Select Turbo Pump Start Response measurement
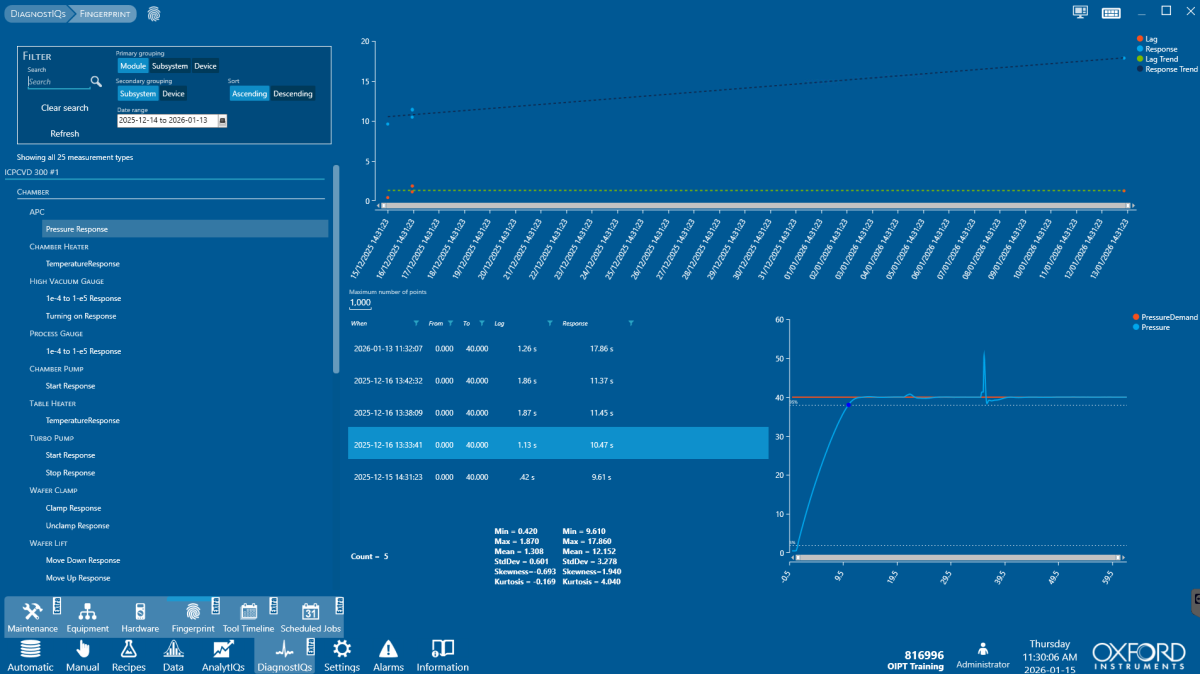Screen dimensions: 1200x674 coord(70,455)
